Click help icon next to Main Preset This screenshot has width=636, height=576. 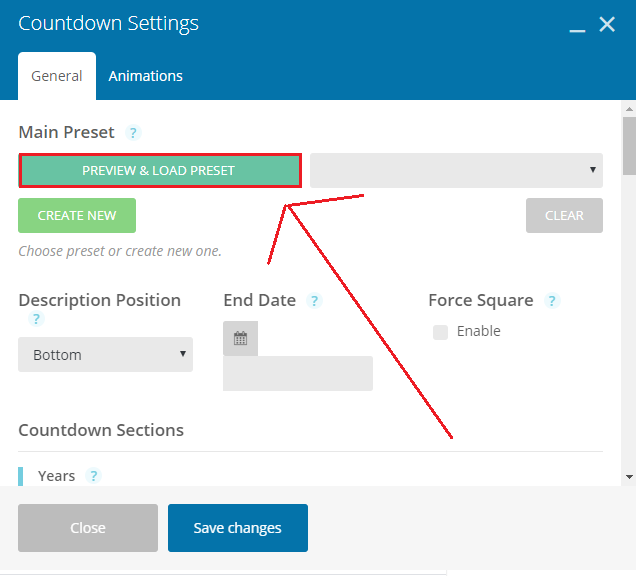(x=134, y=133)
